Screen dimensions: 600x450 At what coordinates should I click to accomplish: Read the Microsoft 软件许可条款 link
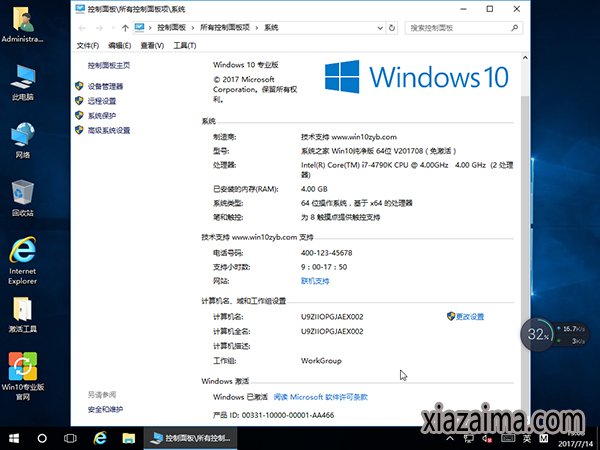point(321,397)
